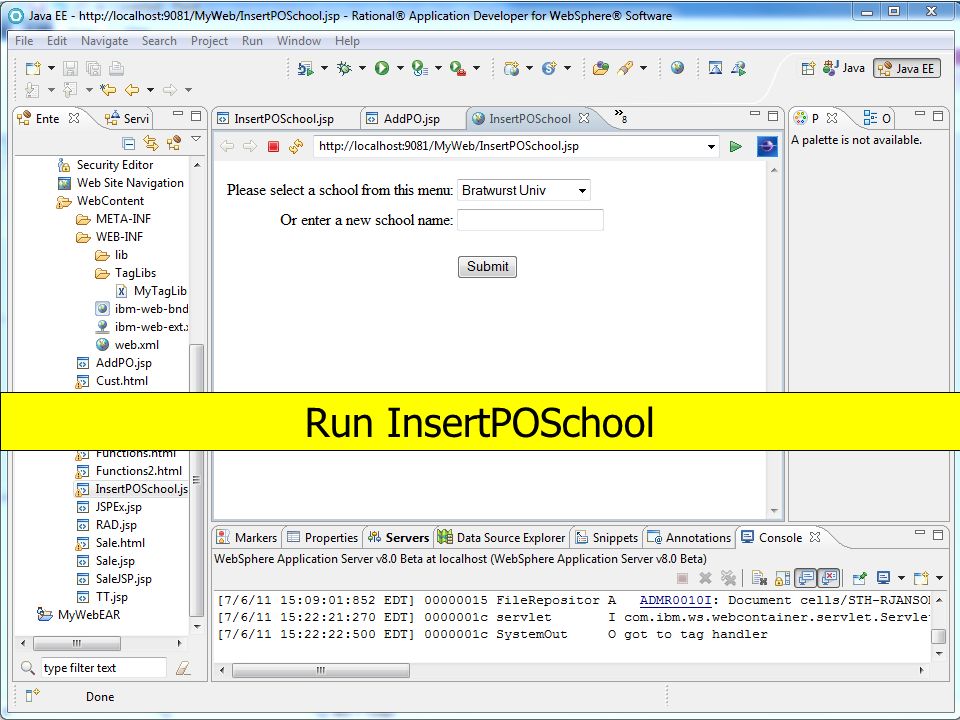
Task: Open the File menu
Action: 24,41
